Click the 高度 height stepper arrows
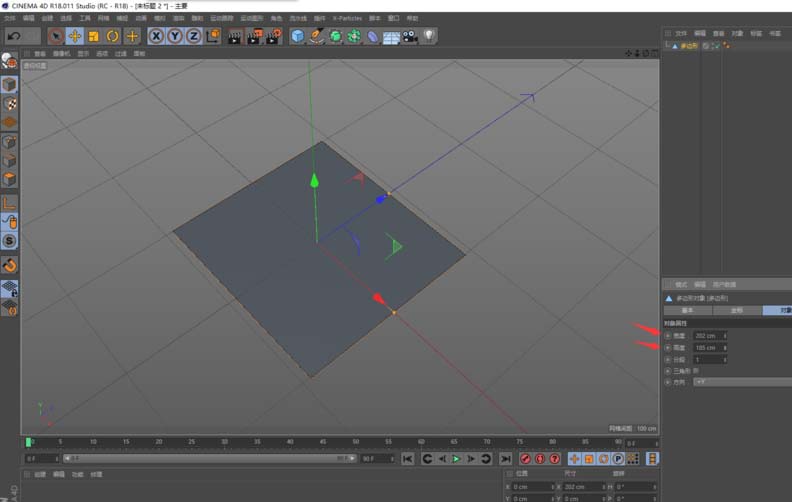792x502 pixels. [725, 347]
